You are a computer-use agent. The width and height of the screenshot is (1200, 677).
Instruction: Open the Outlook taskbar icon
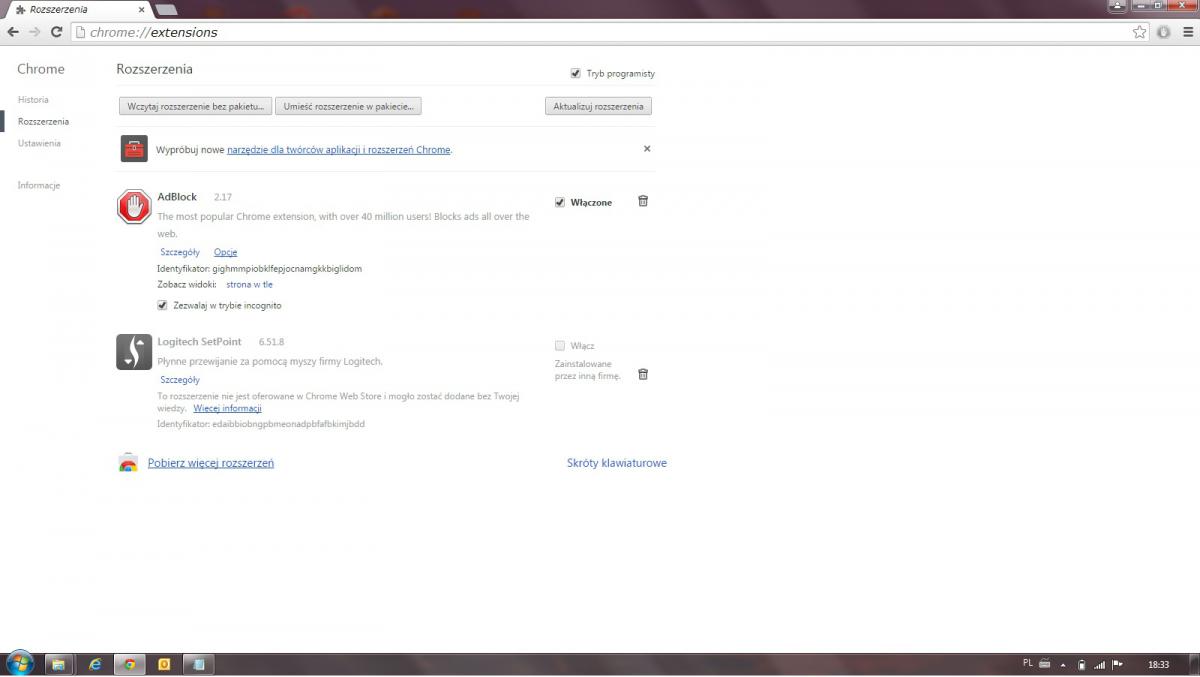point(164,664)
